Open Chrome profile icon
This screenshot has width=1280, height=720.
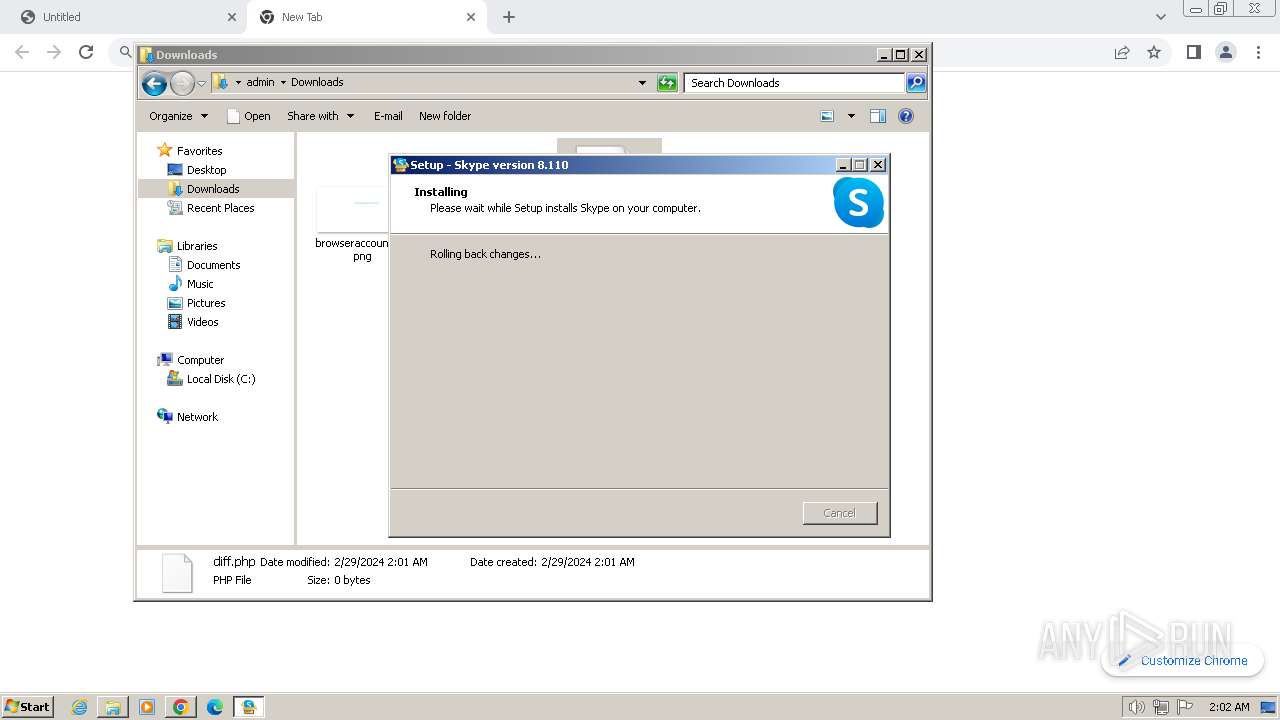click(x=1225, y=52)
